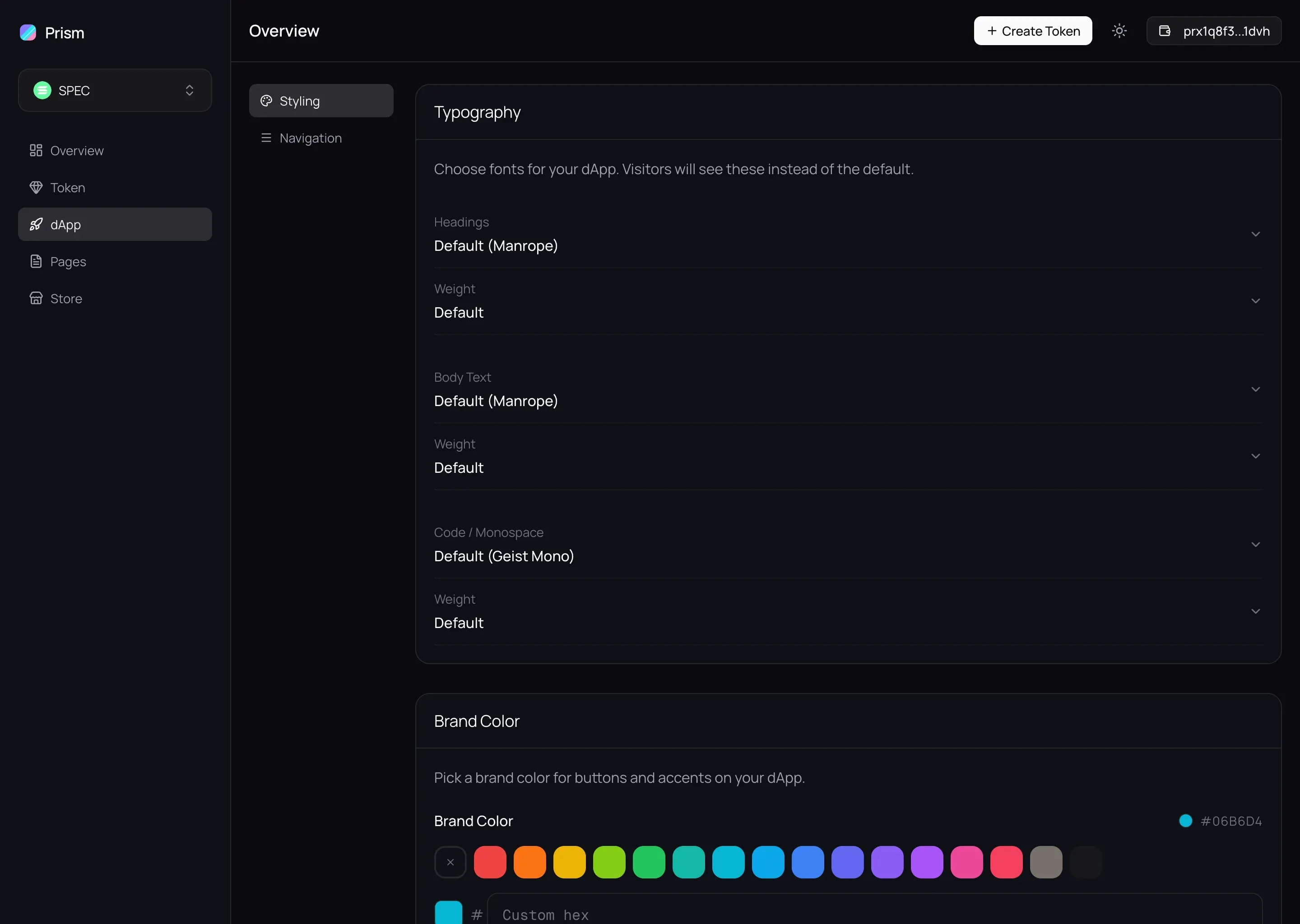The width and height of the screenshot is (1300, 924).
Task: Clear brand color with X swatch
Action: pyautogui.click(x=450, y=862)
